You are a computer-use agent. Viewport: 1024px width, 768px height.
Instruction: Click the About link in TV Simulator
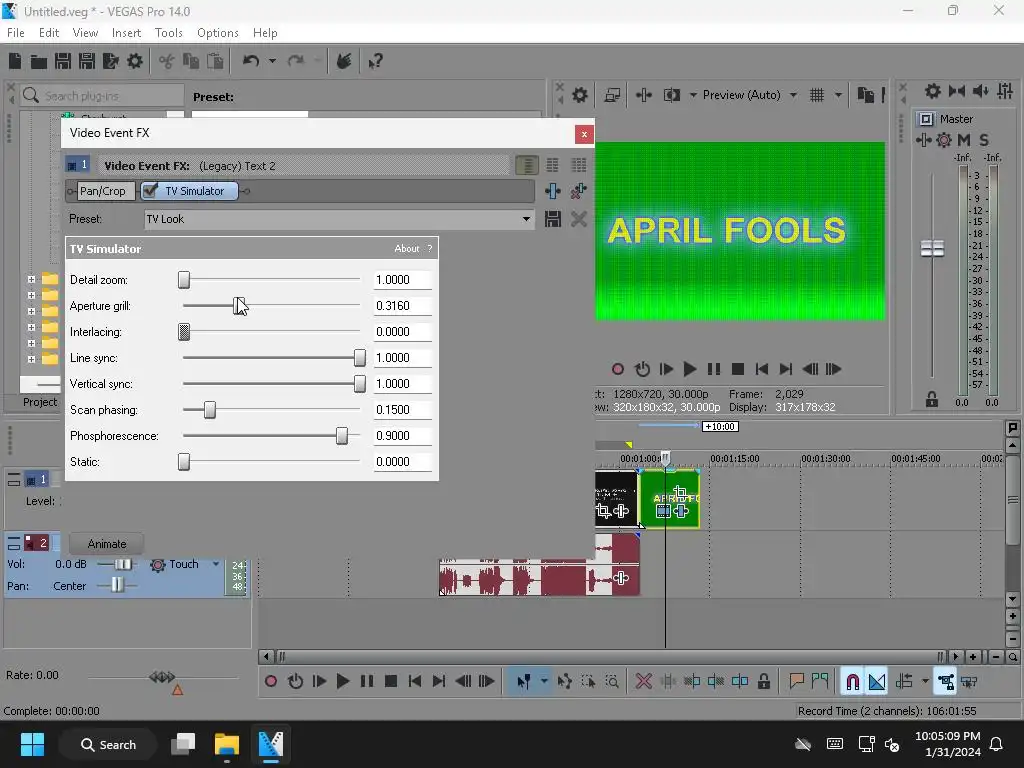[x=406, y=249]
